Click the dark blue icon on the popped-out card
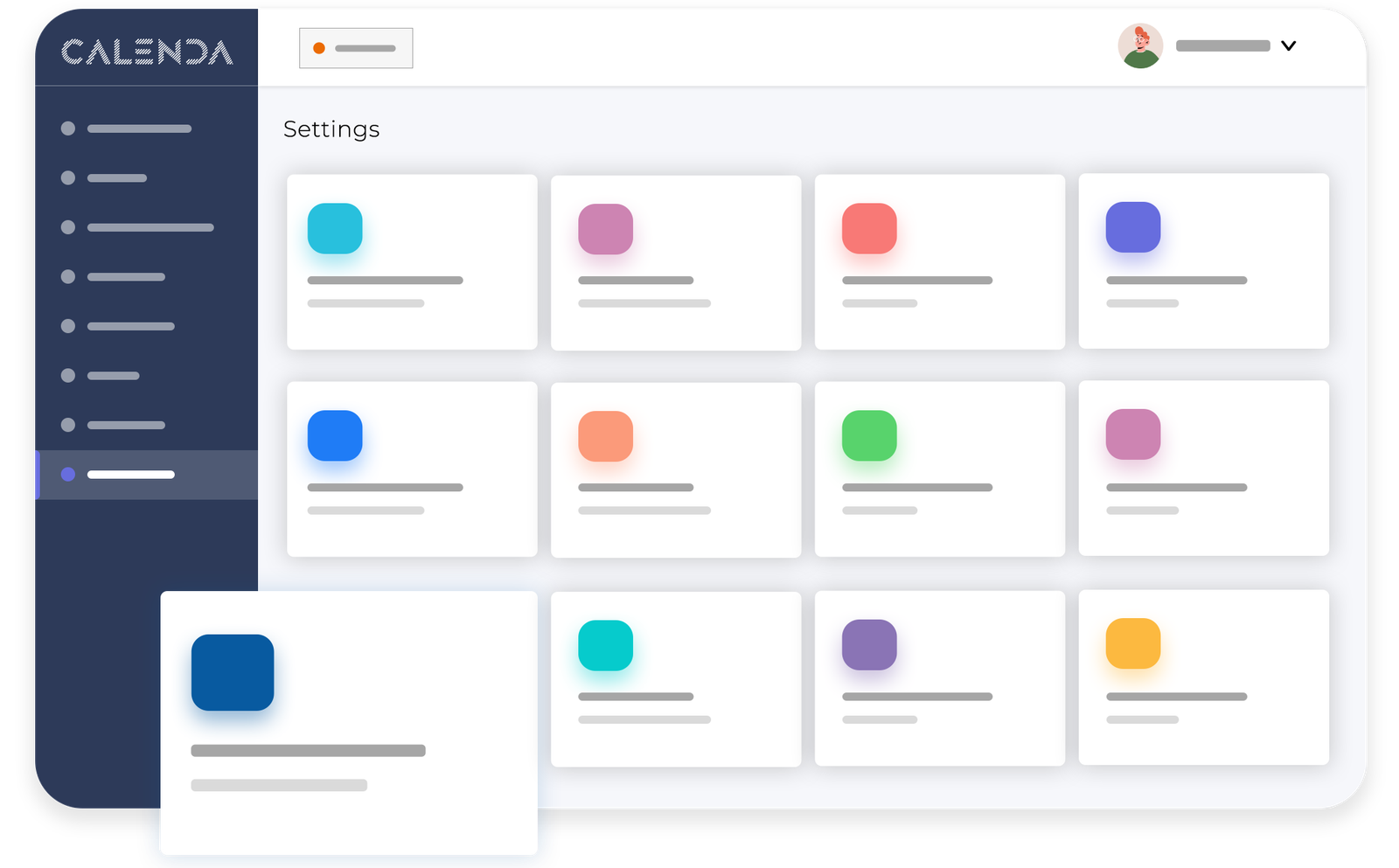The image size is (1399, 868). click(x=233, y=673)
